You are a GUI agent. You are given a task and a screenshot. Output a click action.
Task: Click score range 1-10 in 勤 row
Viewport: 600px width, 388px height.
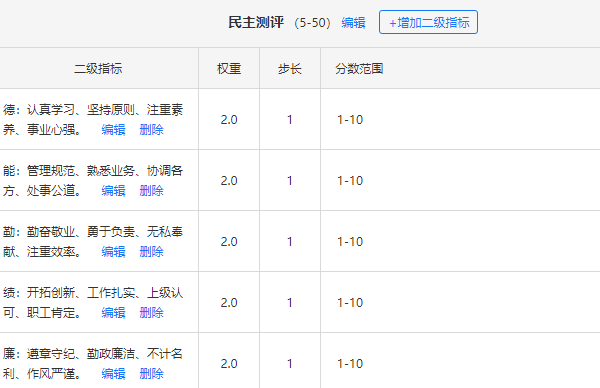350,242
